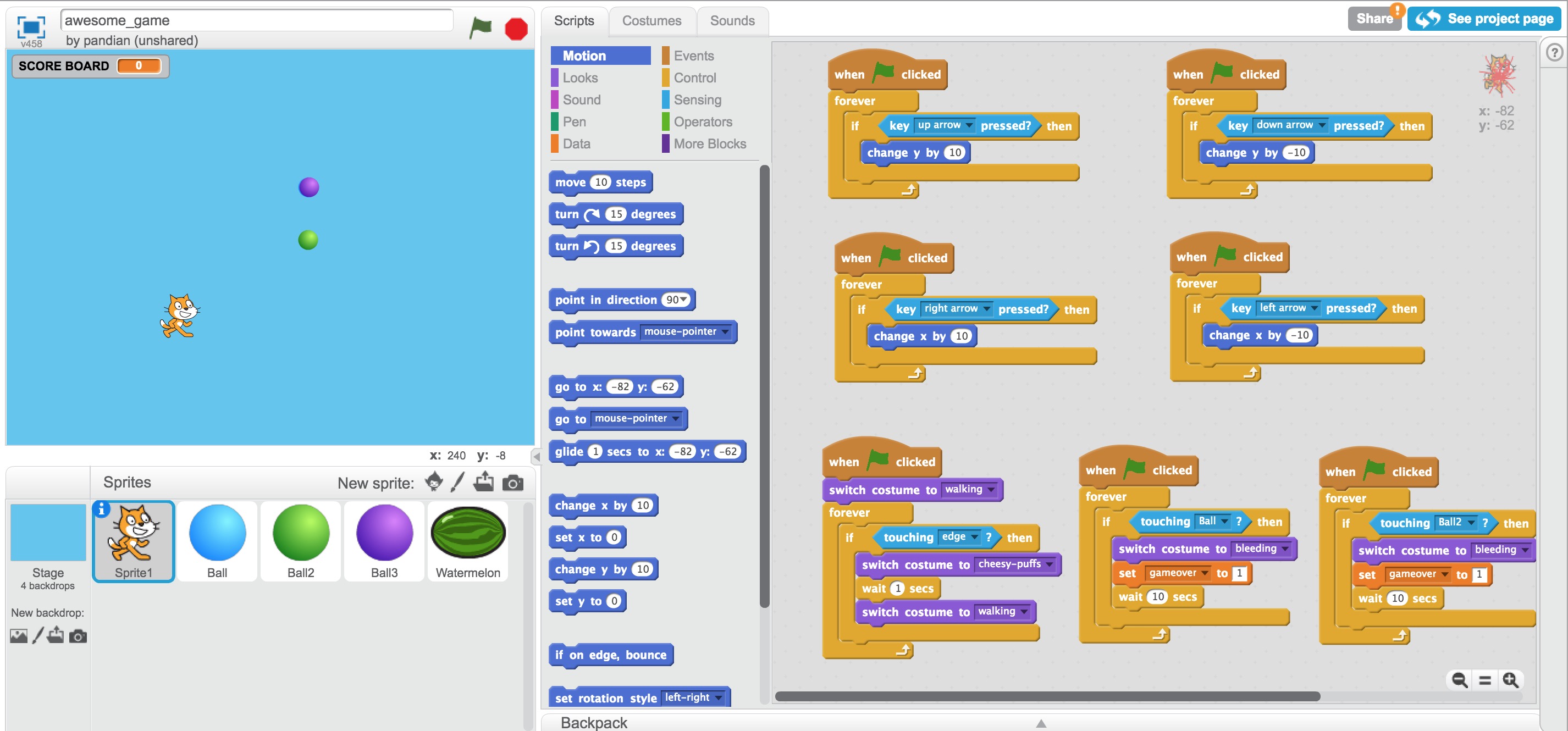This screenshot has width=1568, height=731.
Task: Click the Share button
Action: [1374, 18]
